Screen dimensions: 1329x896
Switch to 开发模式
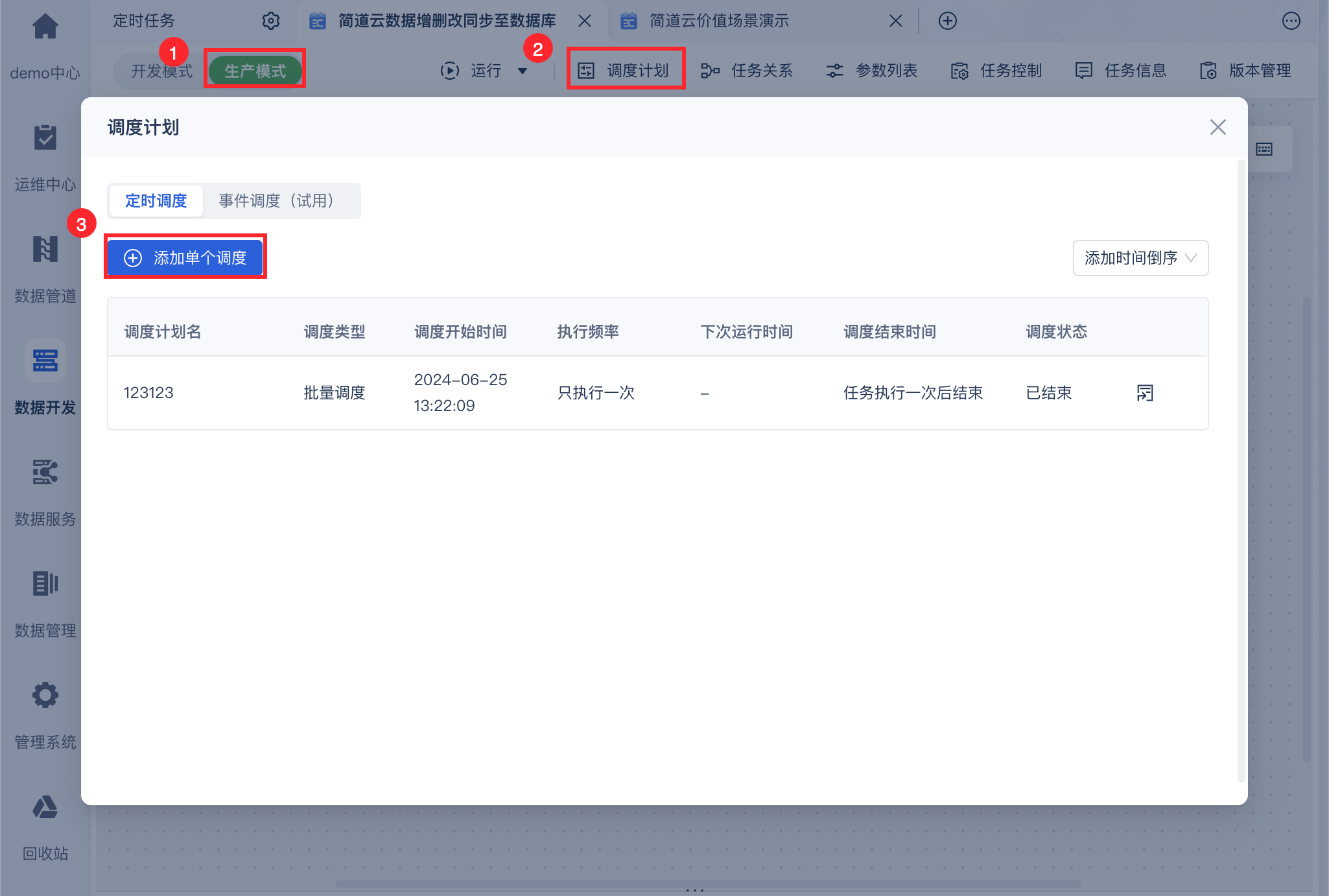pyautogui.click(x=161, y=71)
